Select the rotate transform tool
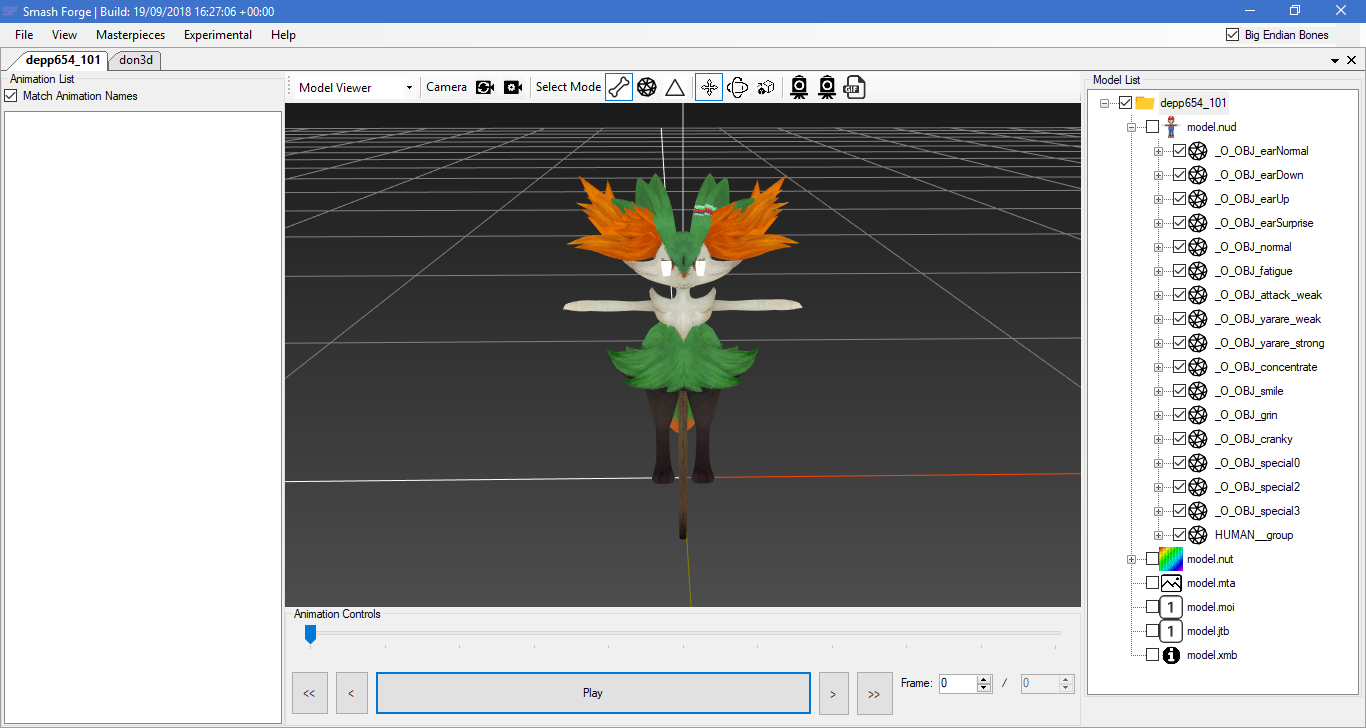The height and width of the screenshot is (728, 1366). [737, 87]
